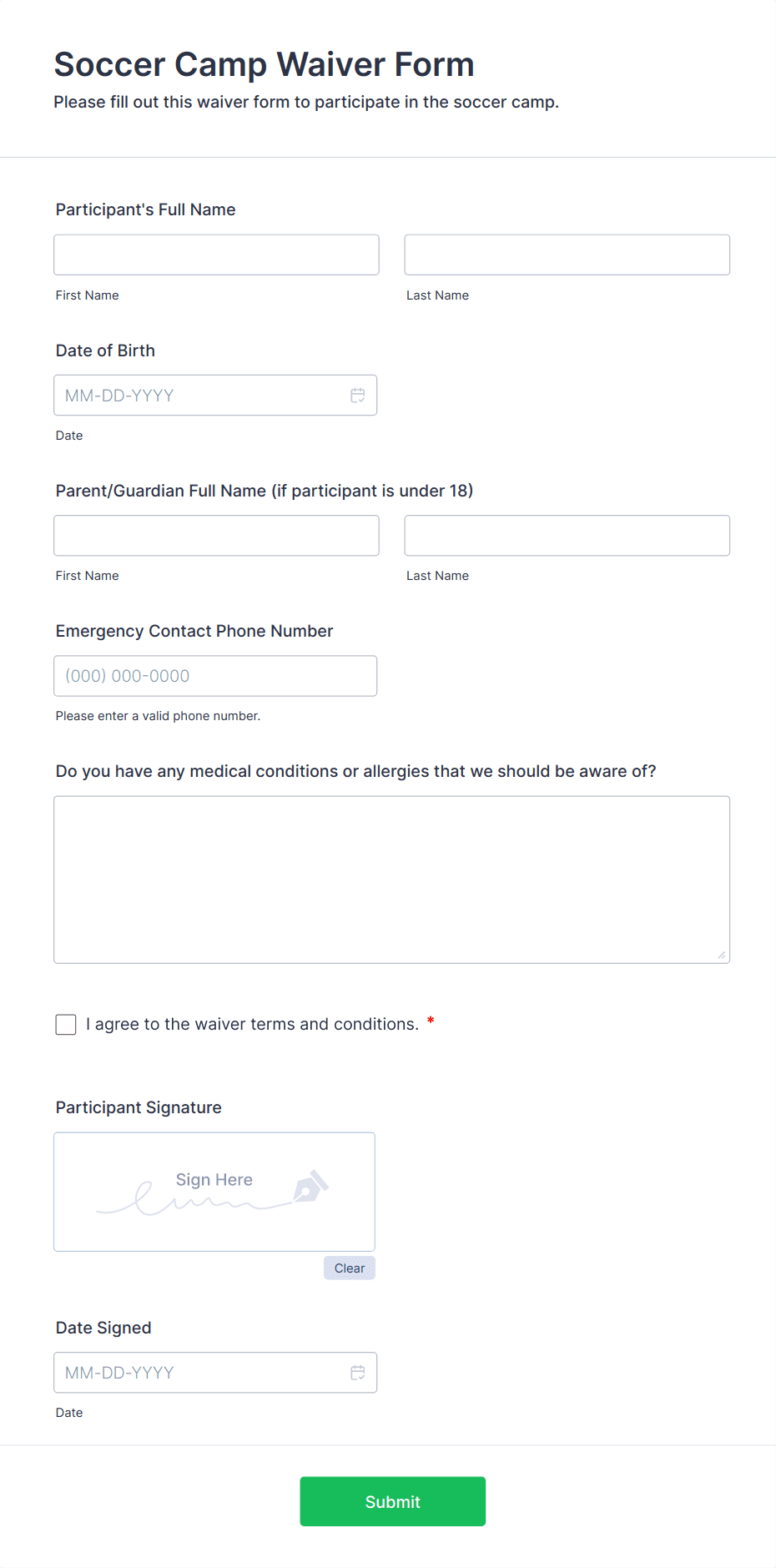
Task: Clear the participant signature
Action: [349, 1268]
